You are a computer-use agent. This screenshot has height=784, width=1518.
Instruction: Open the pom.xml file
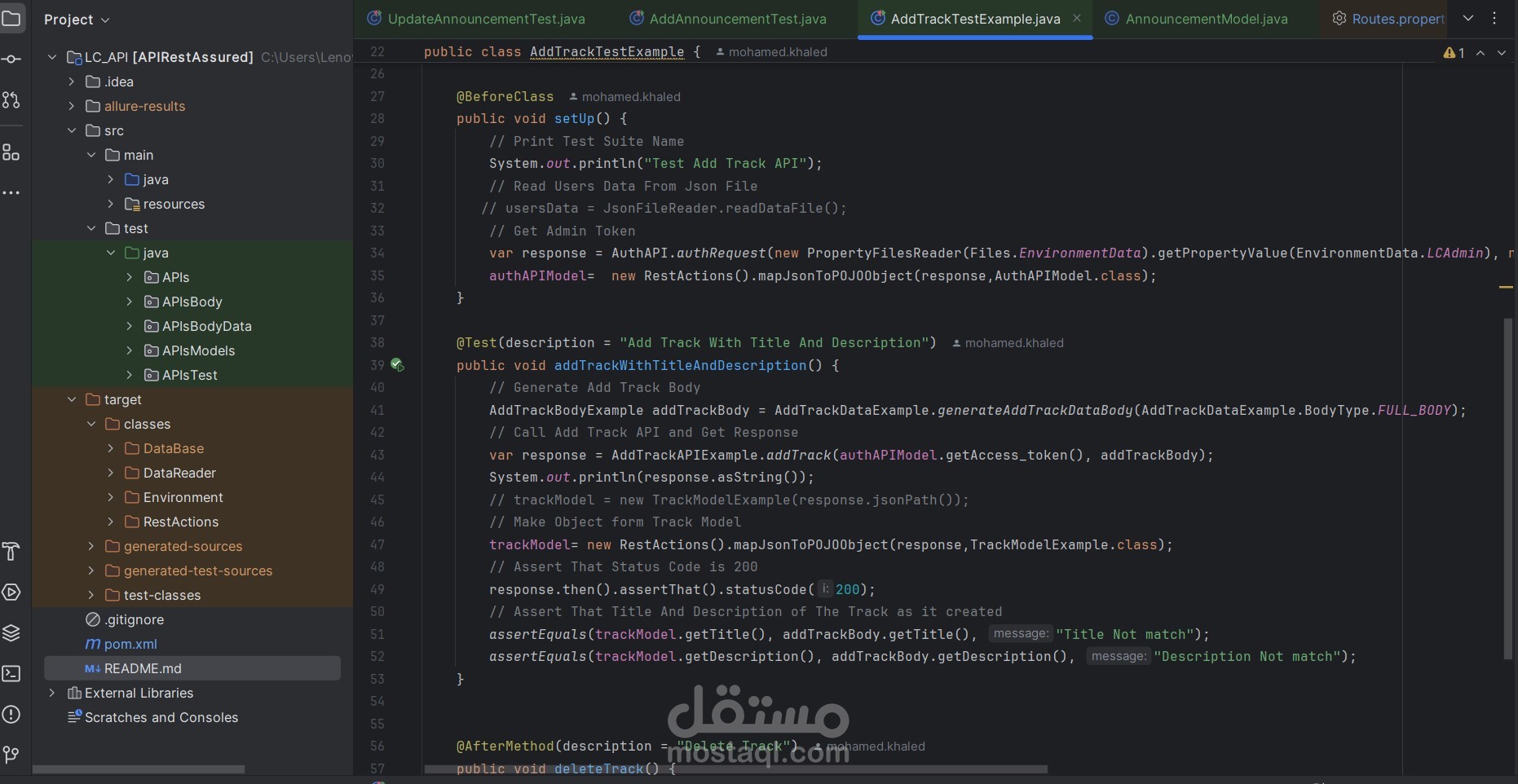(121, 644)
